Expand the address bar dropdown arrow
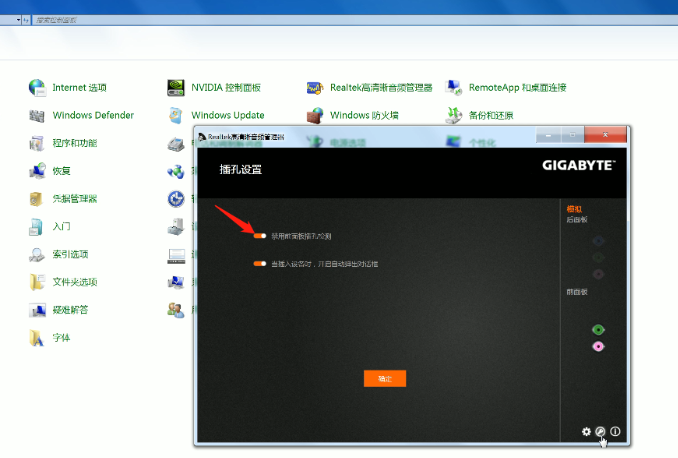This screenshot has width=678, height=458. pyautogui.click(x=18, y=20)
